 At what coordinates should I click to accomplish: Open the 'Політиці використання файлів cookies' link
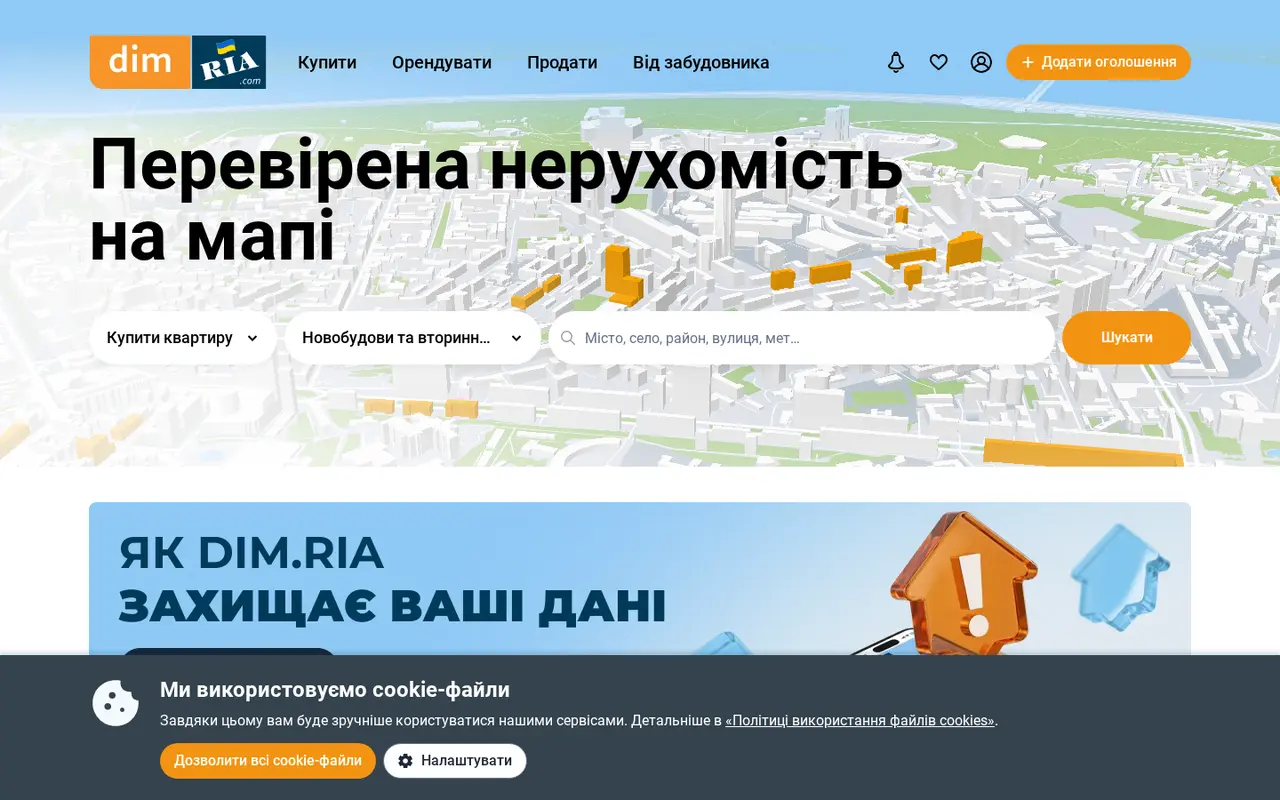coord(860,720)
